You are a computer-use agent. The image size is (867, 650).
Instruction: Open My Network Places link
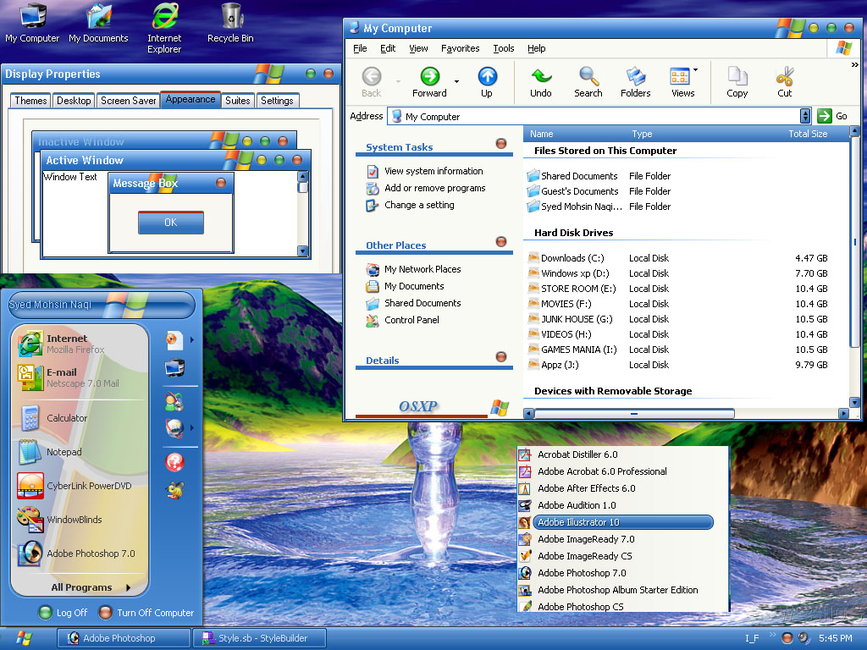point(422,269)
